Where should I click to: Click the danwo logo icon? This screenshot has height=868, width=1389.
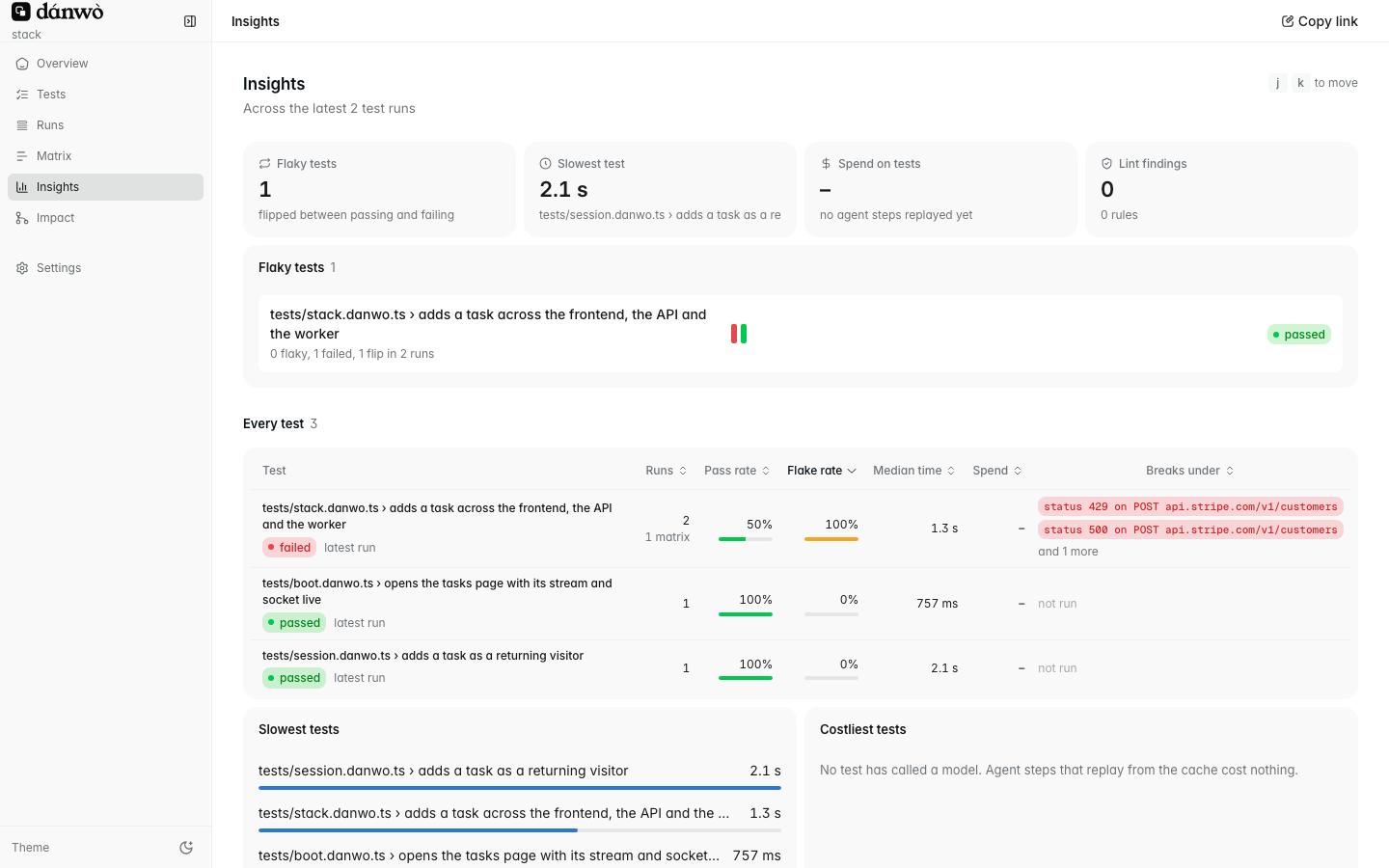tap(20, 12)
